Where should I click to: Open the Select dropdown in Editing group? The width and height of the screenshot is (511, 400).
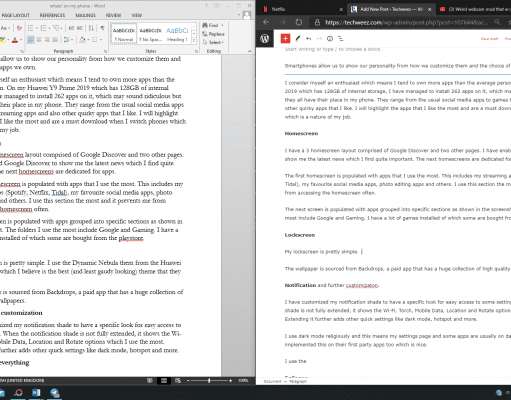pyautogui.click(x=213, y=42)
